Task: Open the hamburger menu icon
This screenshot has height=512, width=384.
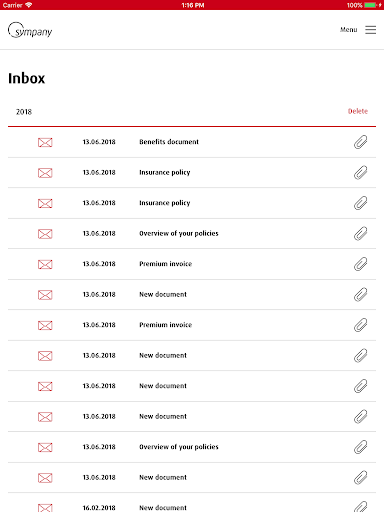Action: pos(370,30)
